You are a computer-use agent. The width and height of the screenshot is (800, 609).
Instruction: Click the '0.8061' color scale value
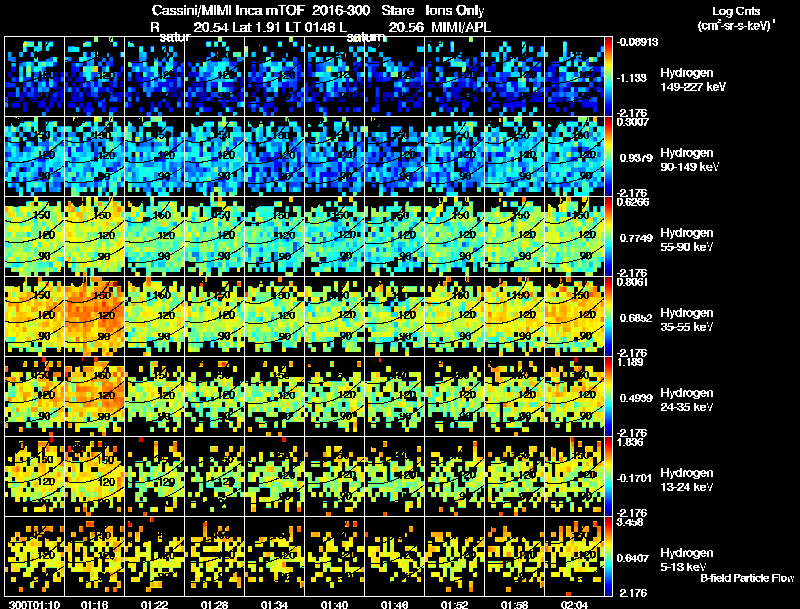[632, 282]
